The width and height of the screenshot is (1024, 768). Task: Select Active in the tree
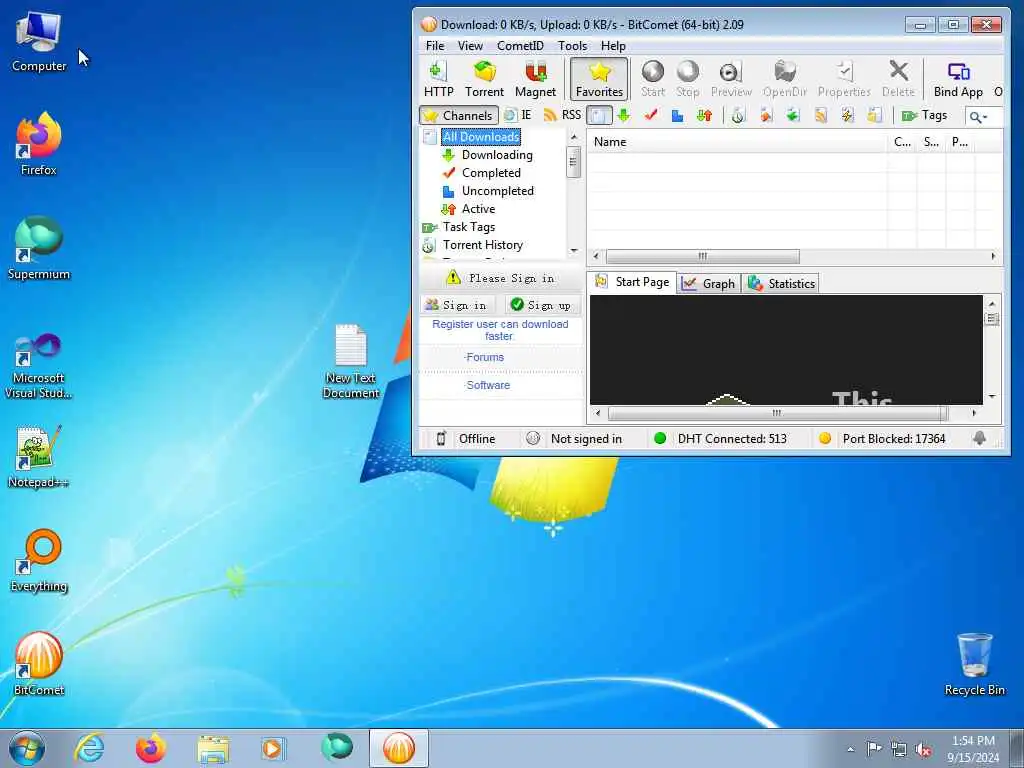pos(478,209)
